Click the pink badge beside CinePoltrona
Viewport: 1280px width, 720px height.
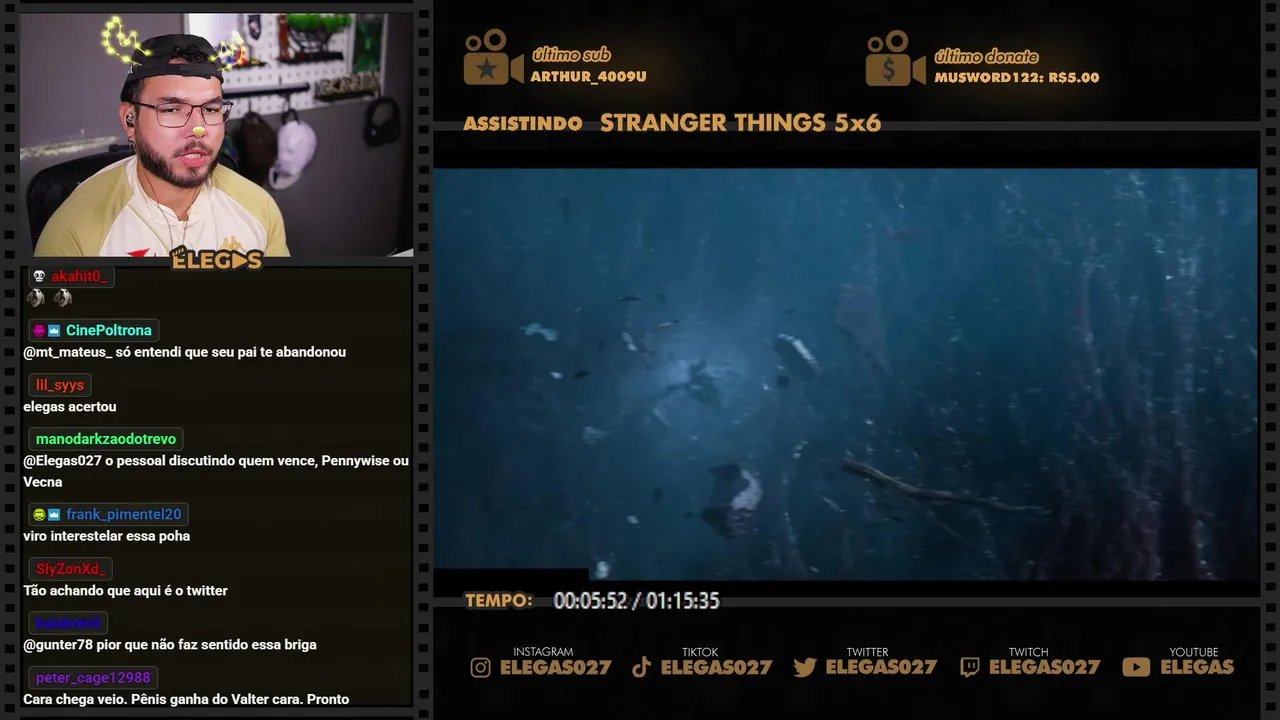pyautogui.click(x=39, y=331)
